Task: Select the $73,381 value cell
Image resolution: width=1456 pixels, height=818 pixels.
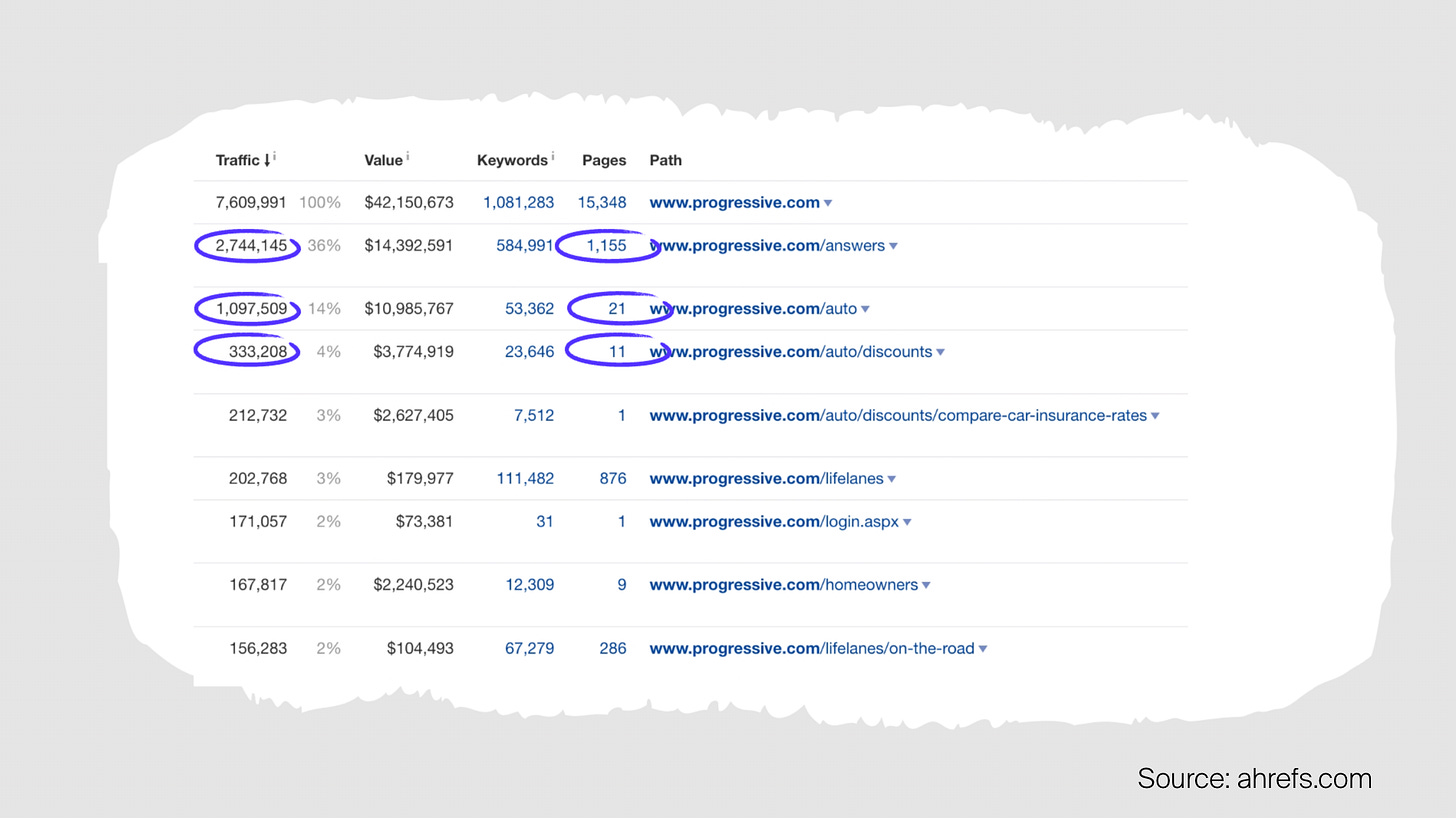Action: click(425, 521)
